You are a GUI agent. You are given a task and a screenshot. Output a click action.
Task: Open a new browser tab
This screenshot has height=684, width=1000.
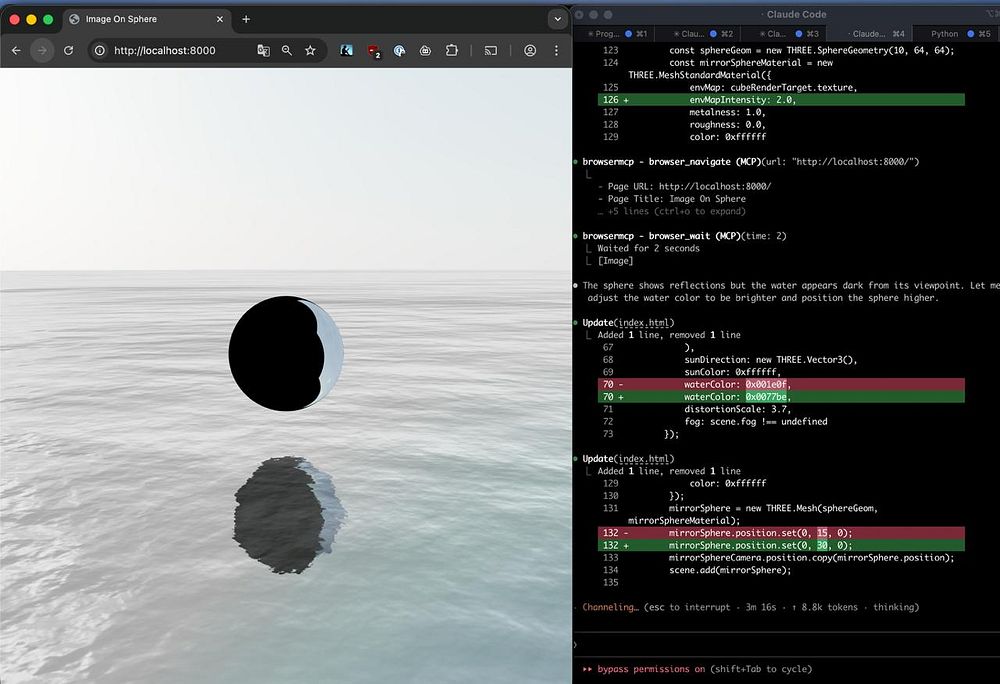click(246, 19)
